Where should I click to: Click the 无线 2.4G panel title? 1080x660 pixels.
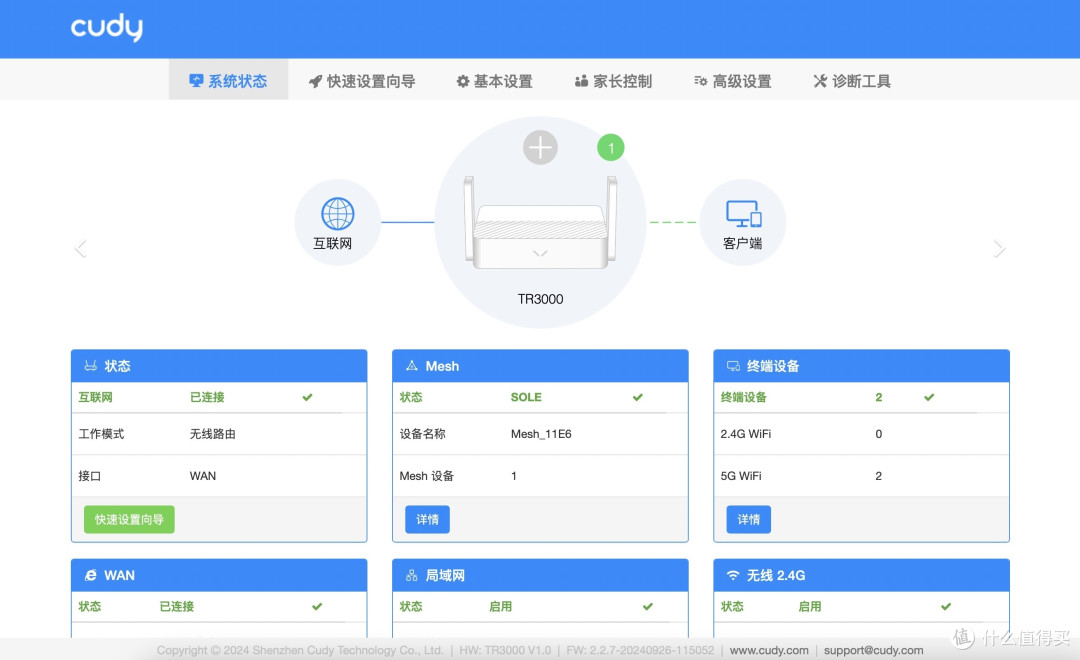(x=776, y=575)
